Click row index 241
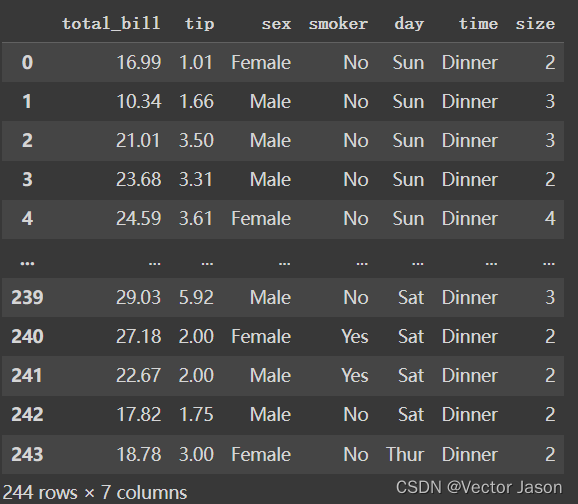The image size is (578, 504). [27, 375]
